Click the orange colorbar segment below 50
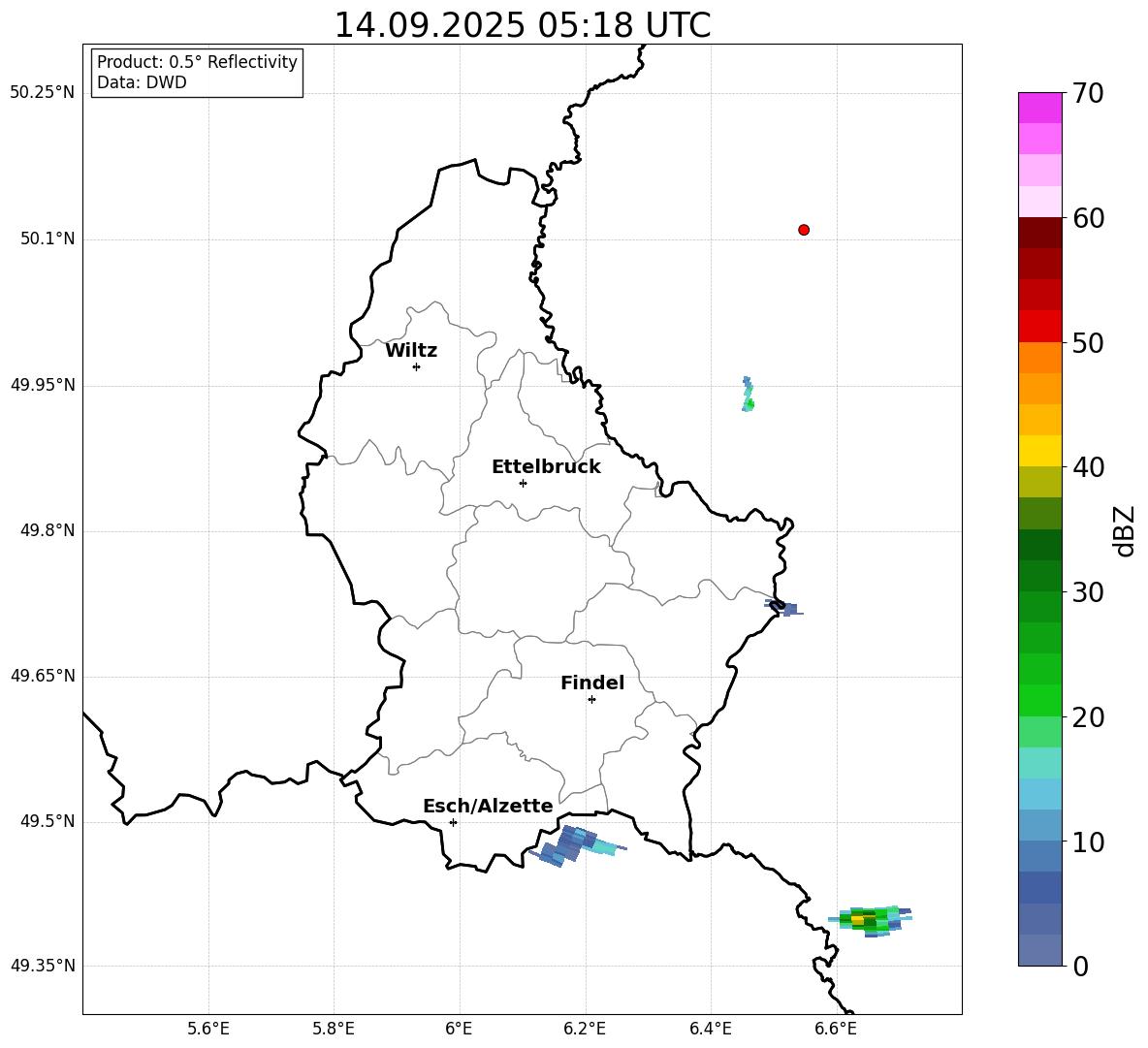The width and height of the screenshot is (1148, 1048). pyautogui.click(x=1040, y=358)
